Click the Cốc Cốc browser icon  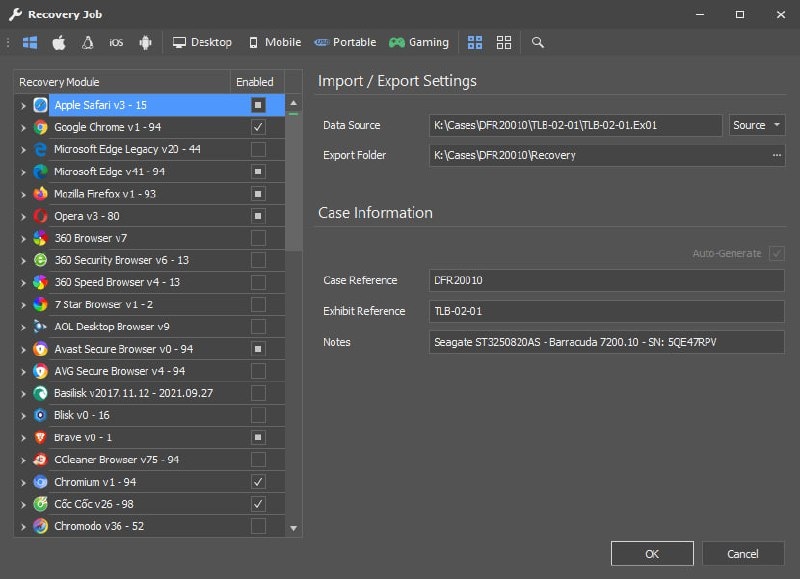pyautogui.click(x=40, y=504)
